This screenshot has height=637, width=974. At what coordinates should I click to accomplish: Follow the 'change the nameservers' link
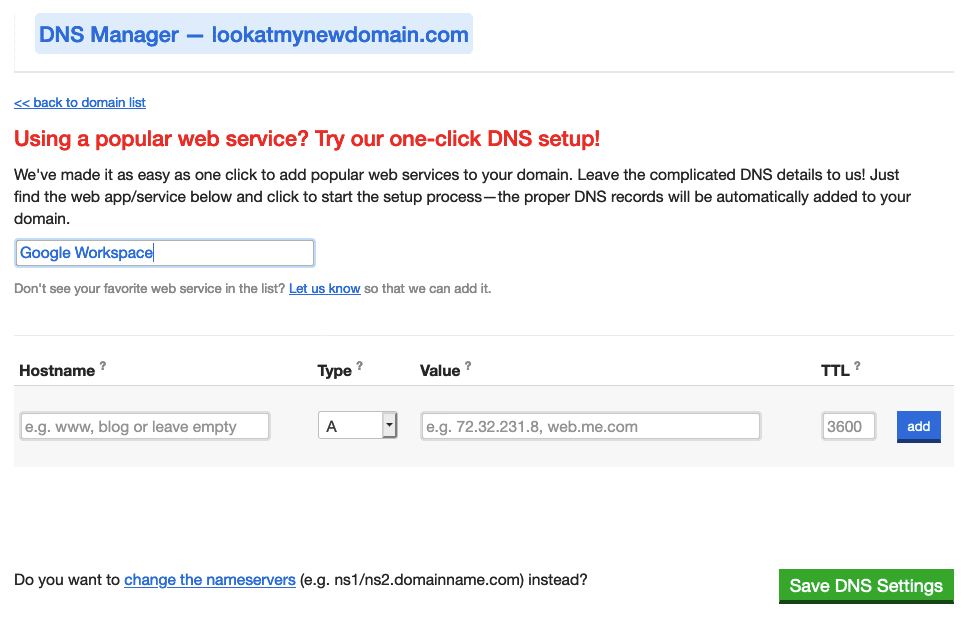[x=210, y=580]
